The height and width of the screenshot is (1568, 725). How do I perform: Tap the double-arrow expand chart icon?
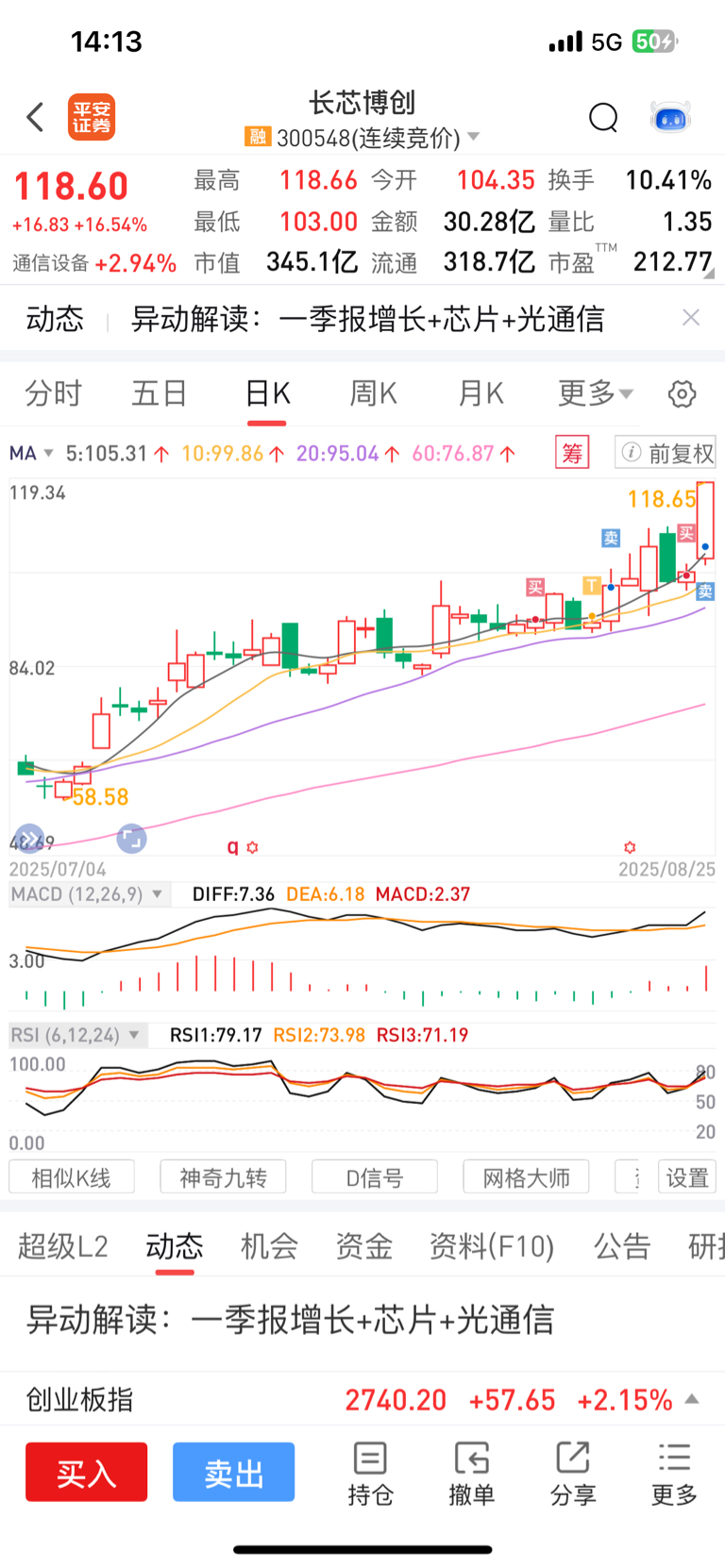pyautogui.click(x=29, y=838)
